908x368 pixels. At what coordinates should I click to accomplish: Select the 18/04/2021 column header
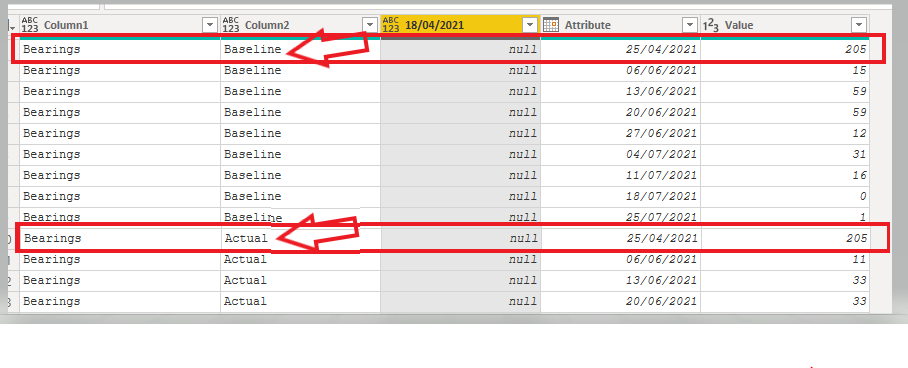[460, 25]
